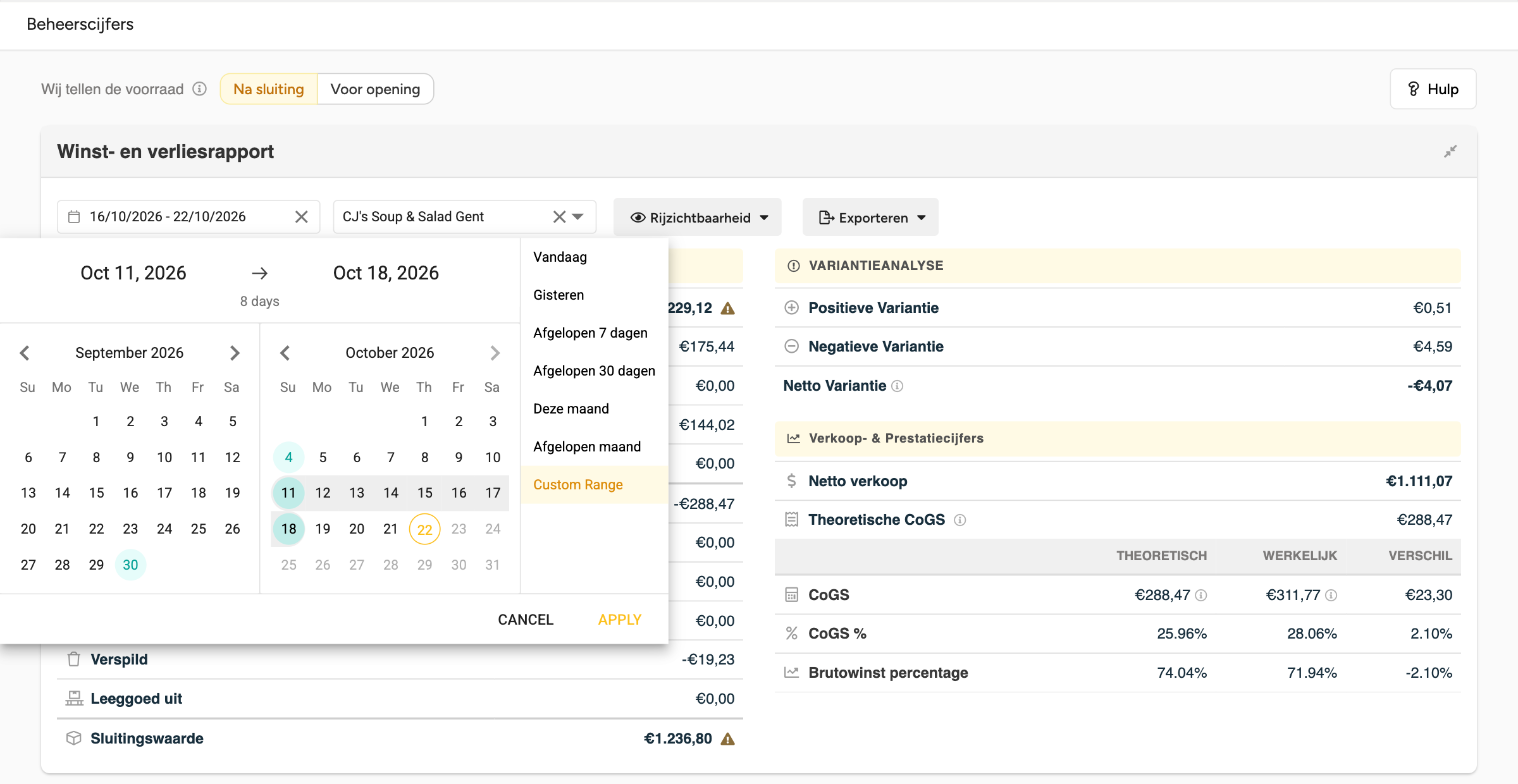Viewport: 1518px width, 784px height.
Task: Select 'Custom Range' option
Action: (x=594, y=485)
